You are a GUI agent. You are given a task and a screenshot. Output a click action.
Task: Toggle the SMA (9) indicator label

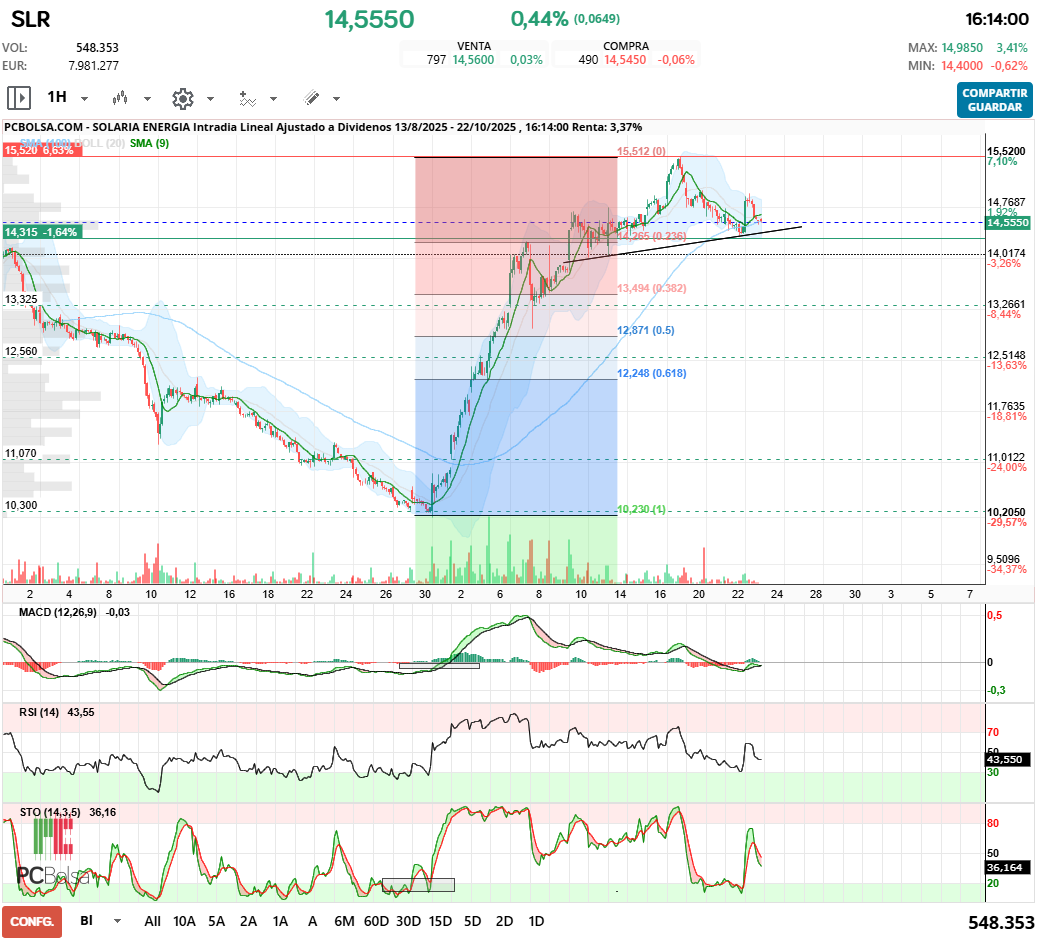point(150,143)
